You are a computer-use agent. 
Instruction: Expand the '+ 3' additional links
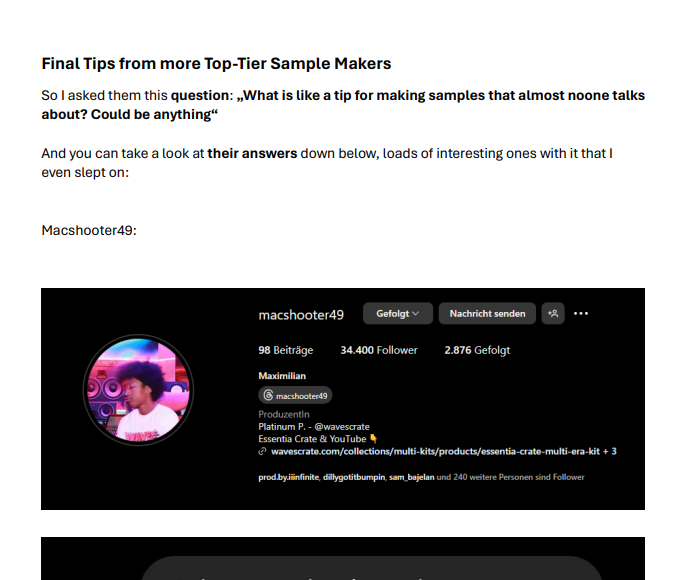tap(609, 451)
